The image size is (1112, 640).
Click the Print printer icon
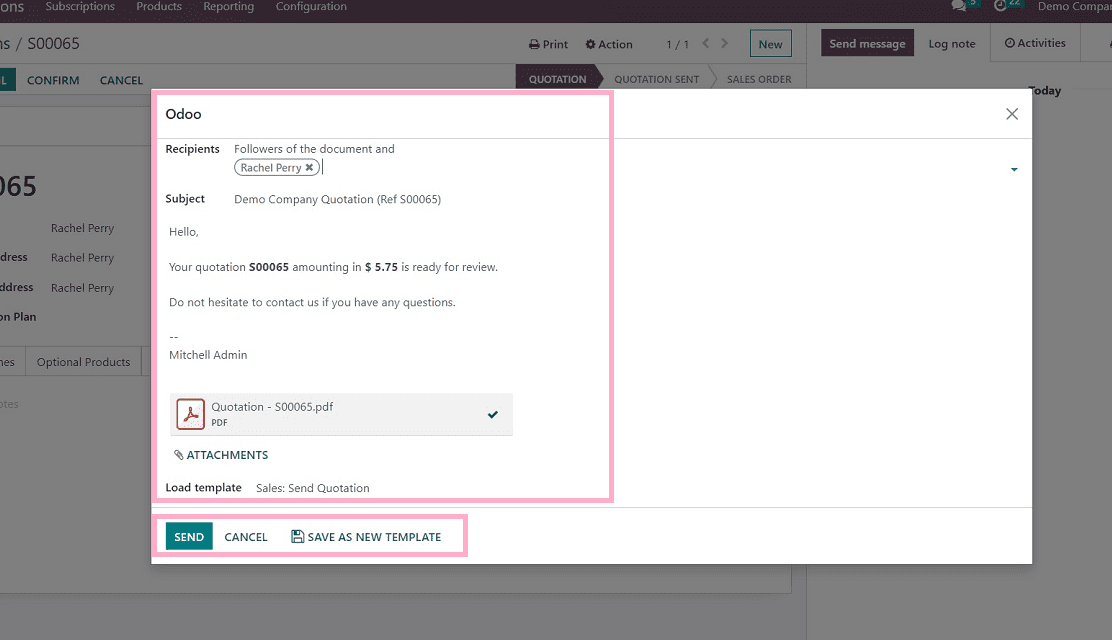click(x=534, y=44)
